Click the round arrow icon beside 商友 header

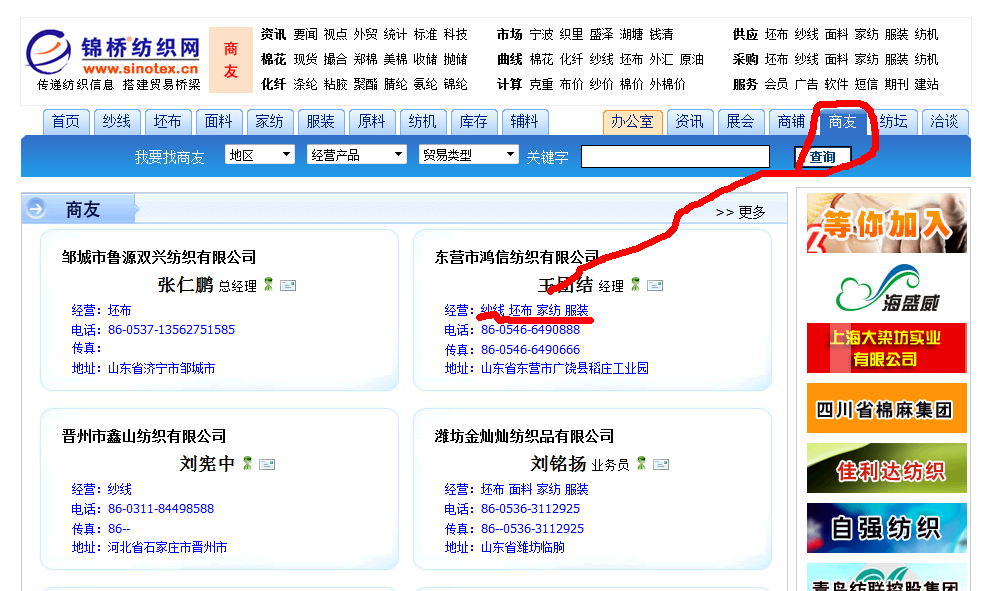(x=37, y=209)
